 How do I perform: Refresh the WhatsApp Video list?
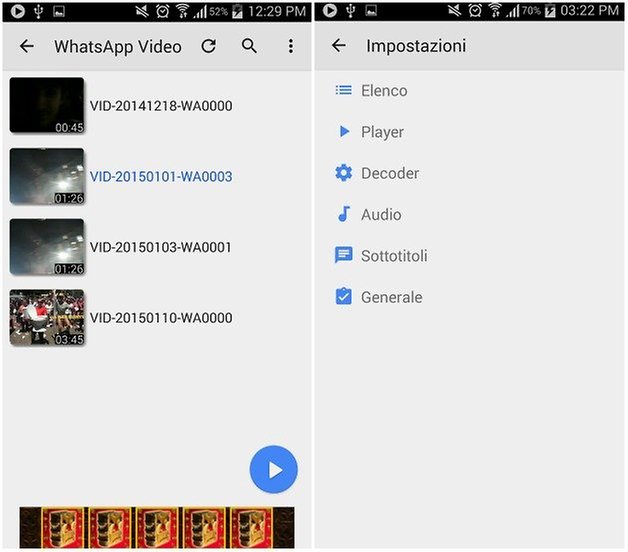(209, 46)
